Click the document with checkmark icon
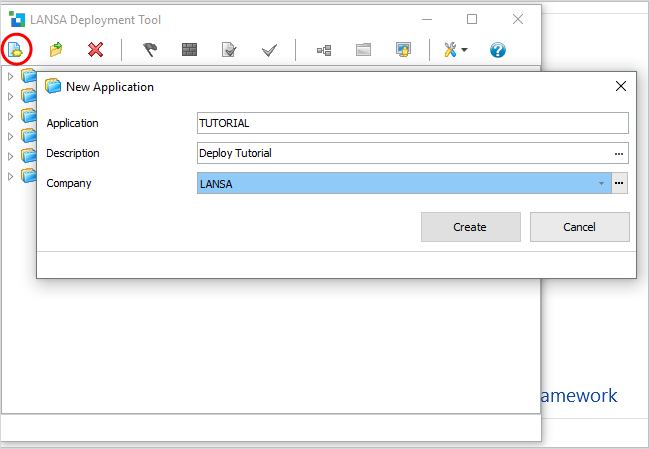This screenshot has width=650, height=449. point(229,50)
